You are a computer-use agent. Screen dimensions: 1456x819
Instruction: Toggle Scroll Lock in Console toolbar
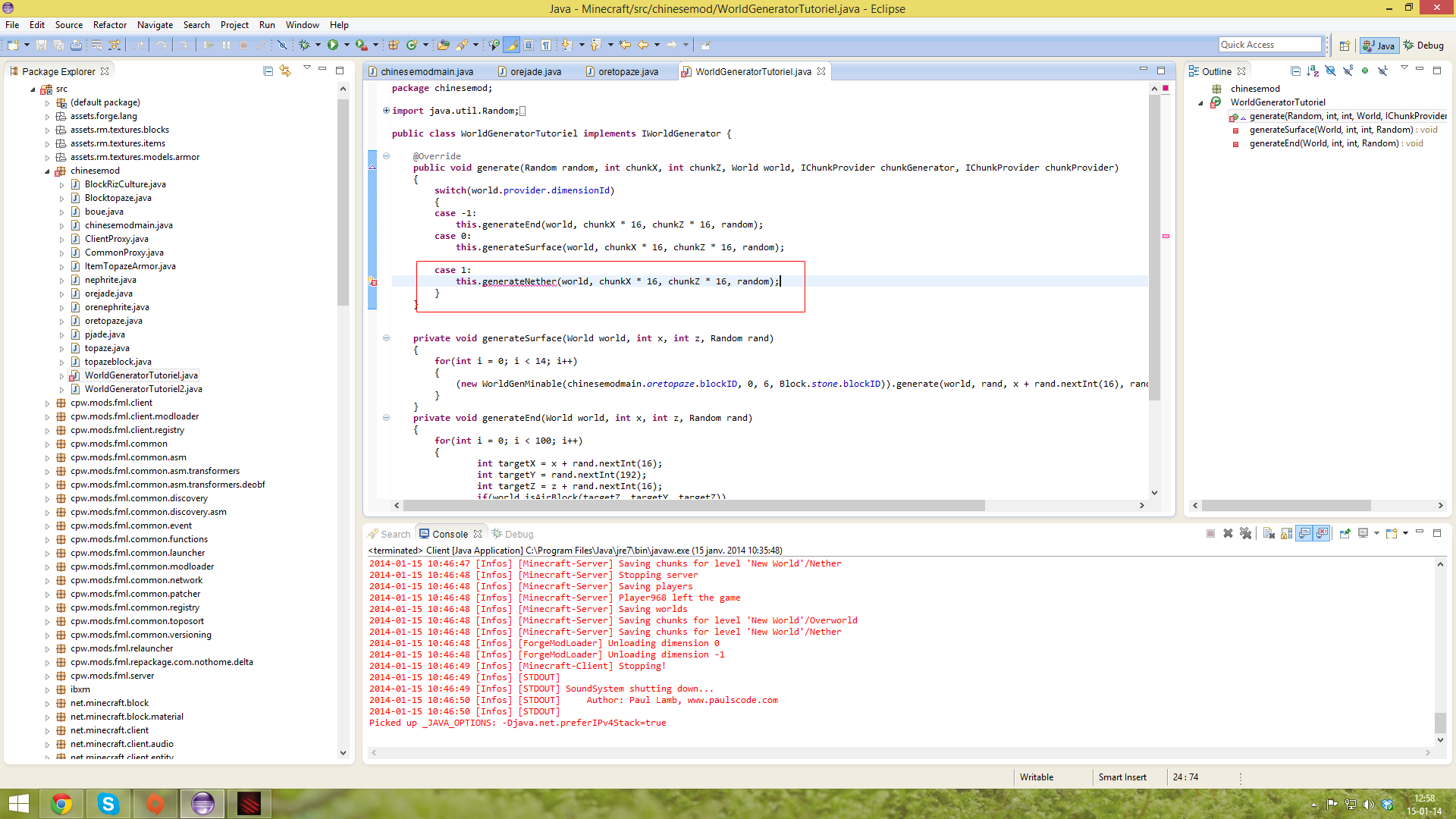point(1287,534)
